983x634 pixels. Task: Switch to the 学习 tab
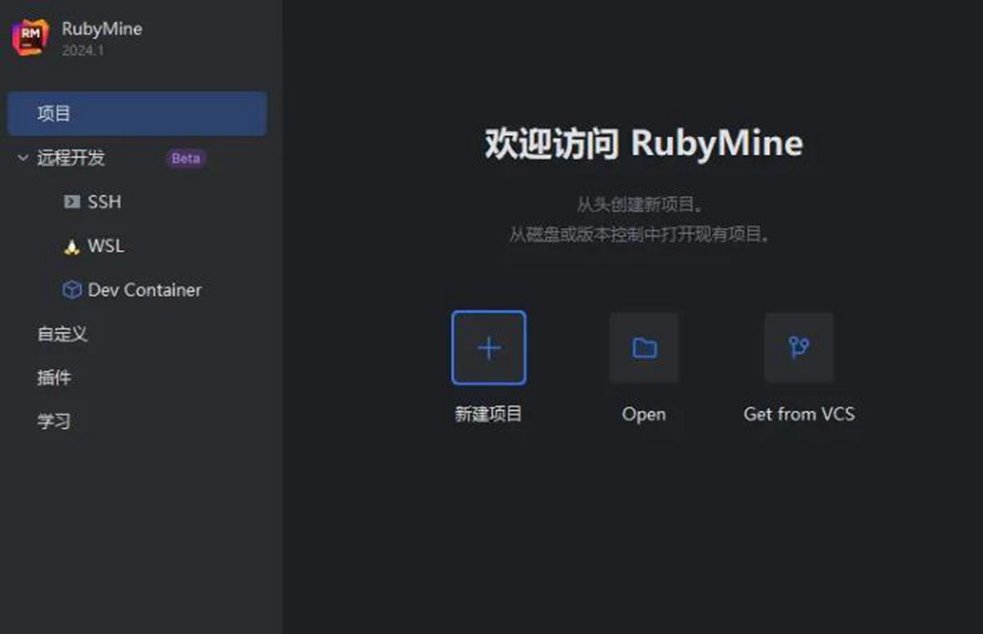54,421
